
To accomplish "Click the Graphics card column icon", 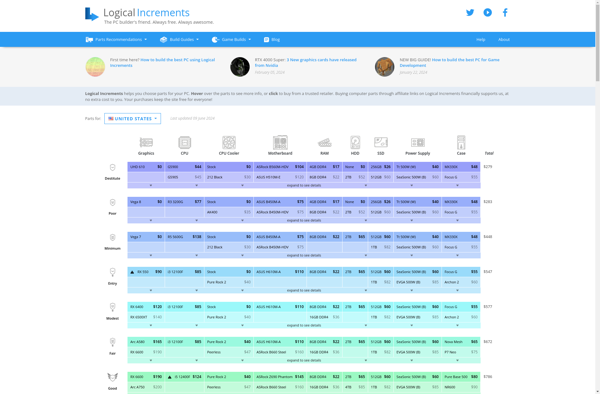I will (x=146, y=143).
